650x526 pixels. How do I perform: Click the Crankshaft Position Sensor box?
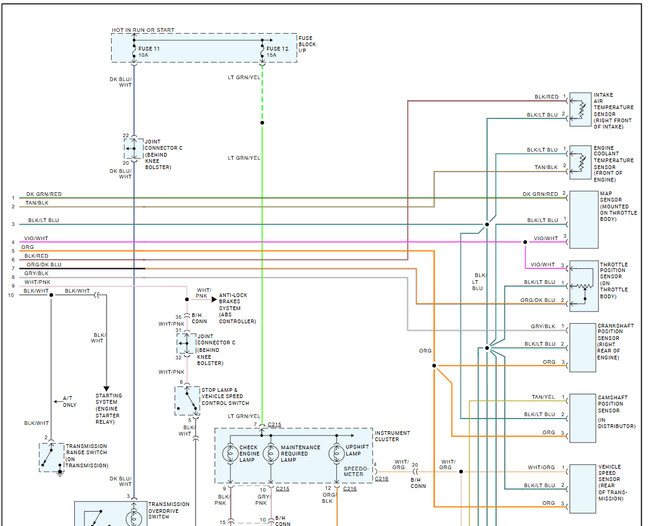pyautogui.click(x=583, y=347)
